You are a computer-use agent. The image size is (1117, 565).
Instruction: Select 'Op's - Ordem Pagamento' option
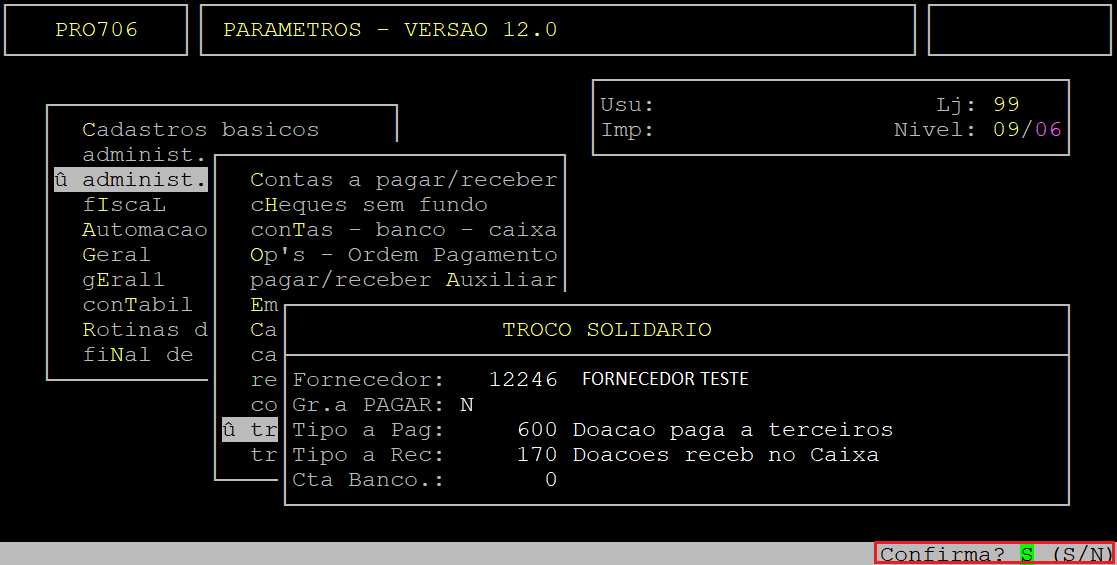coord(403,255)
